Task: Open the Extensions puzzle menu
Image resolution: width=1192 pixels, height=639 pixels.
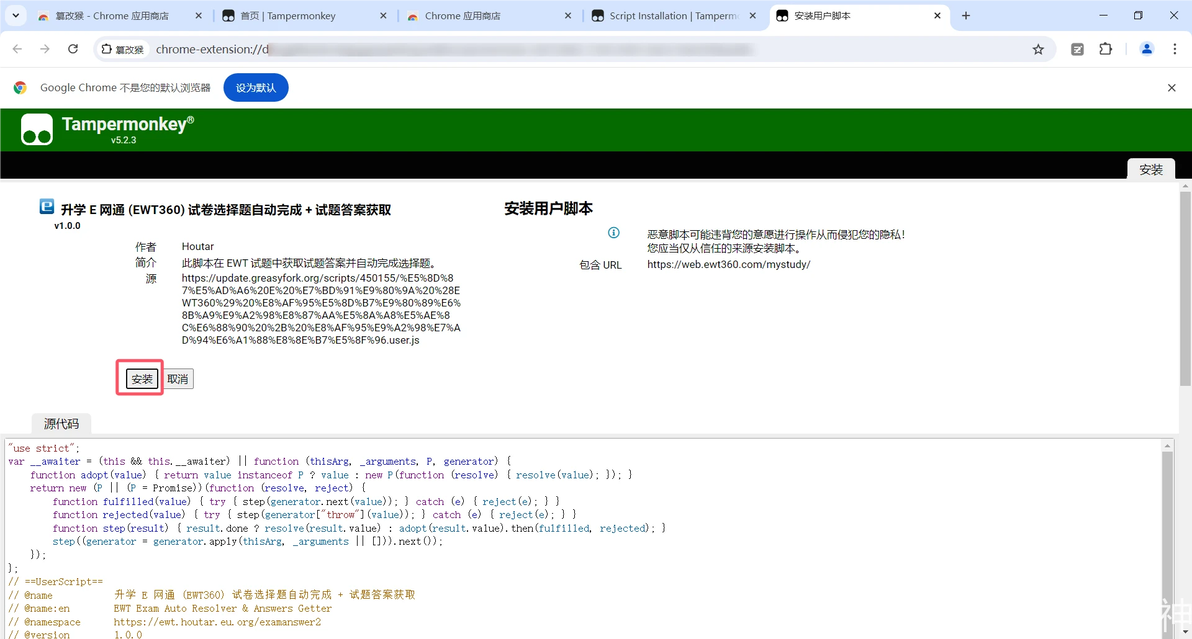Action: (1105, 49)
